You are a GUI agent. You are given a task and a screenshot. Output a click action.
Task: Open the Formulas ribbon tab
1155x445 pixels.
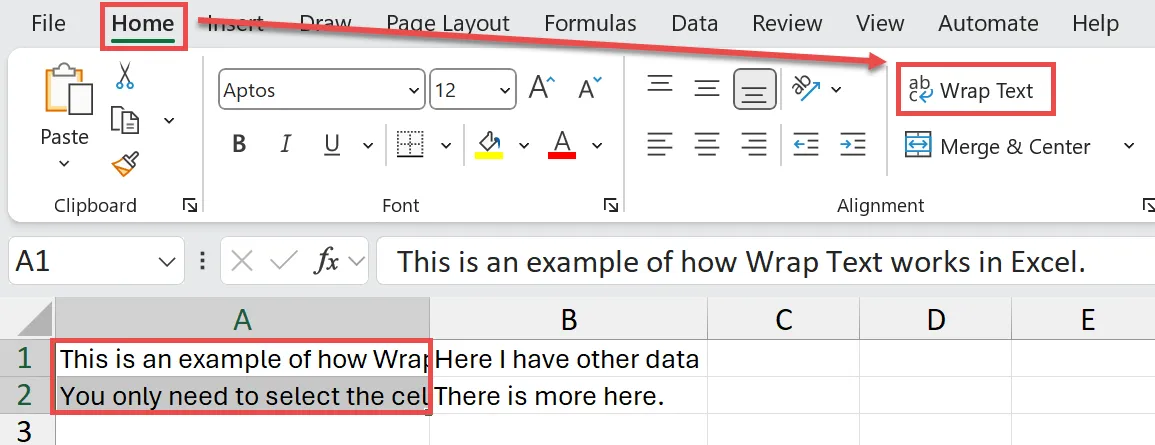pos(590,23)
